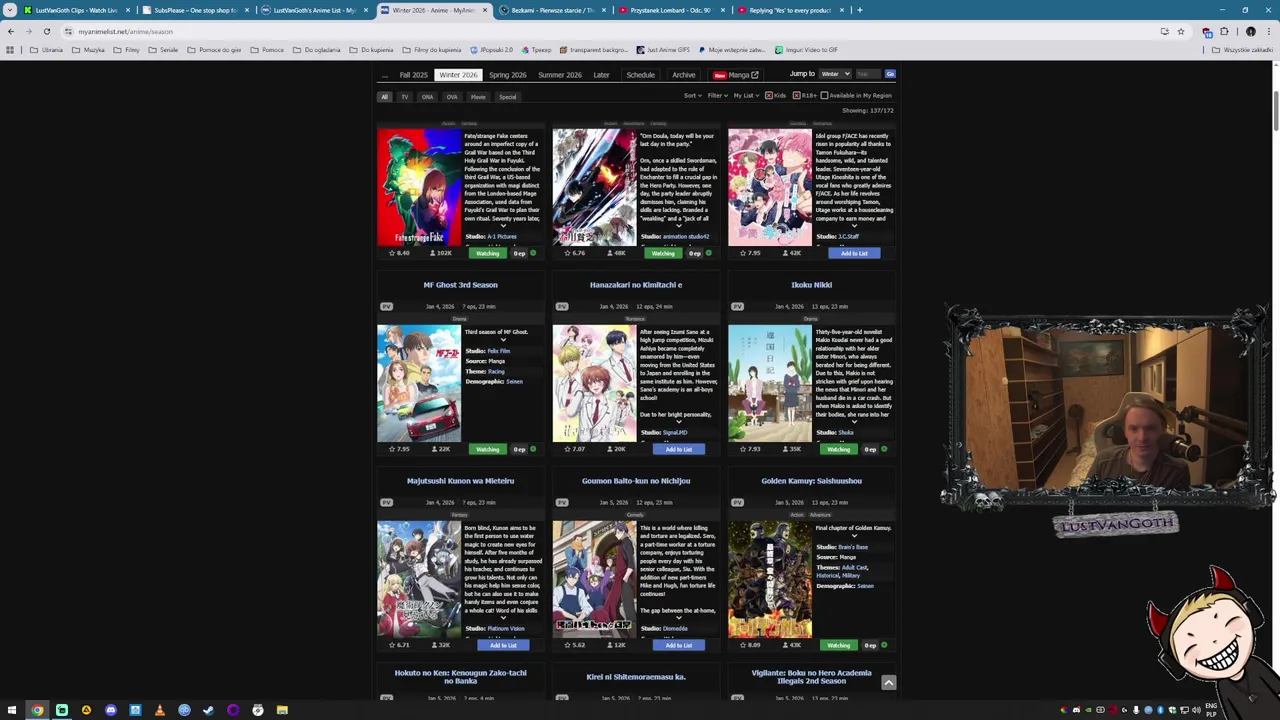The height and width of the screenshot is (720, 1280).
Task: Click PV badge on Majutsushi Kunon wa Mieteiru
Action: (x=386, y=502)
